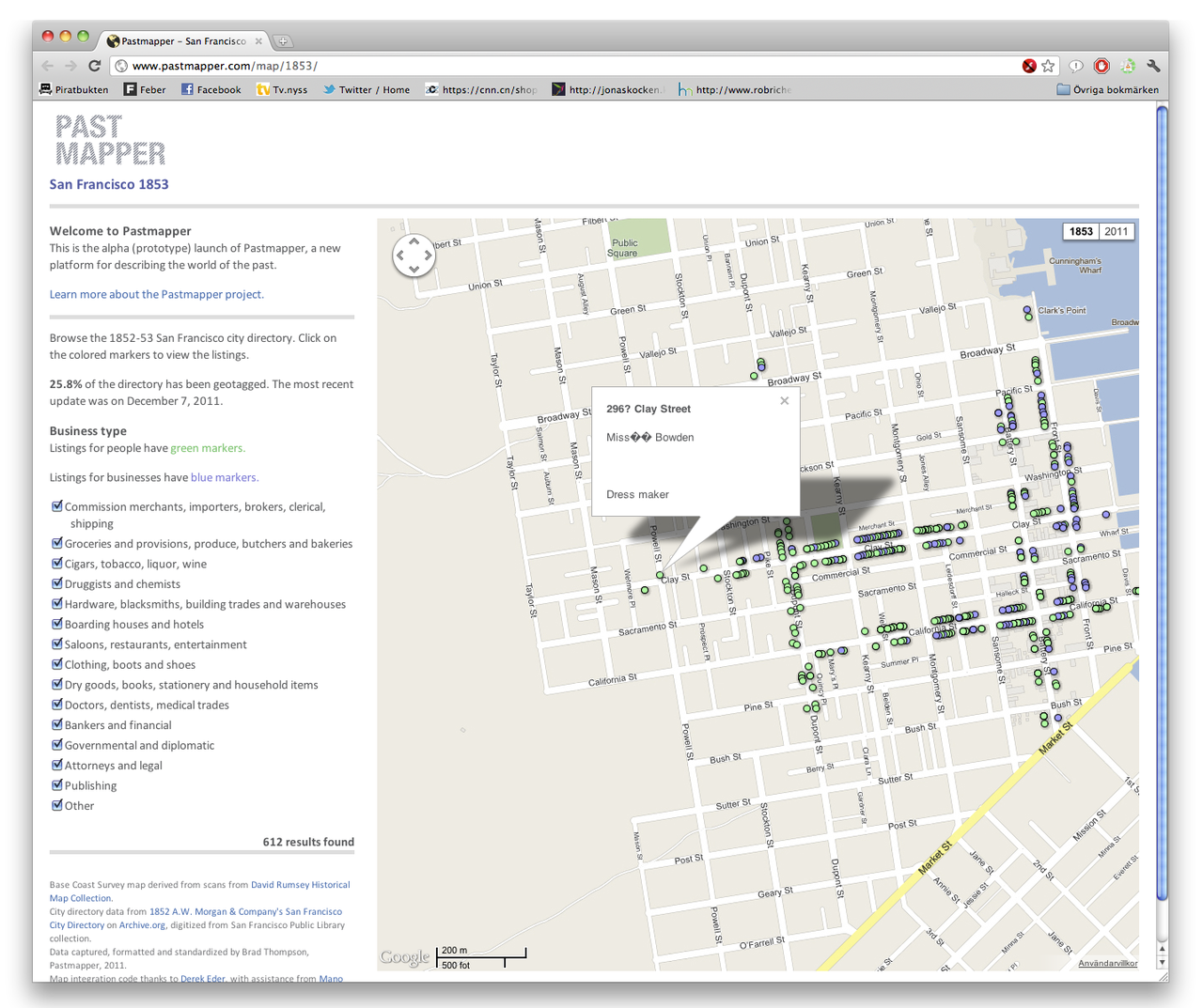
Task: Toggle Hardware, blacksmiths checkbox
Action: point(57,603)
